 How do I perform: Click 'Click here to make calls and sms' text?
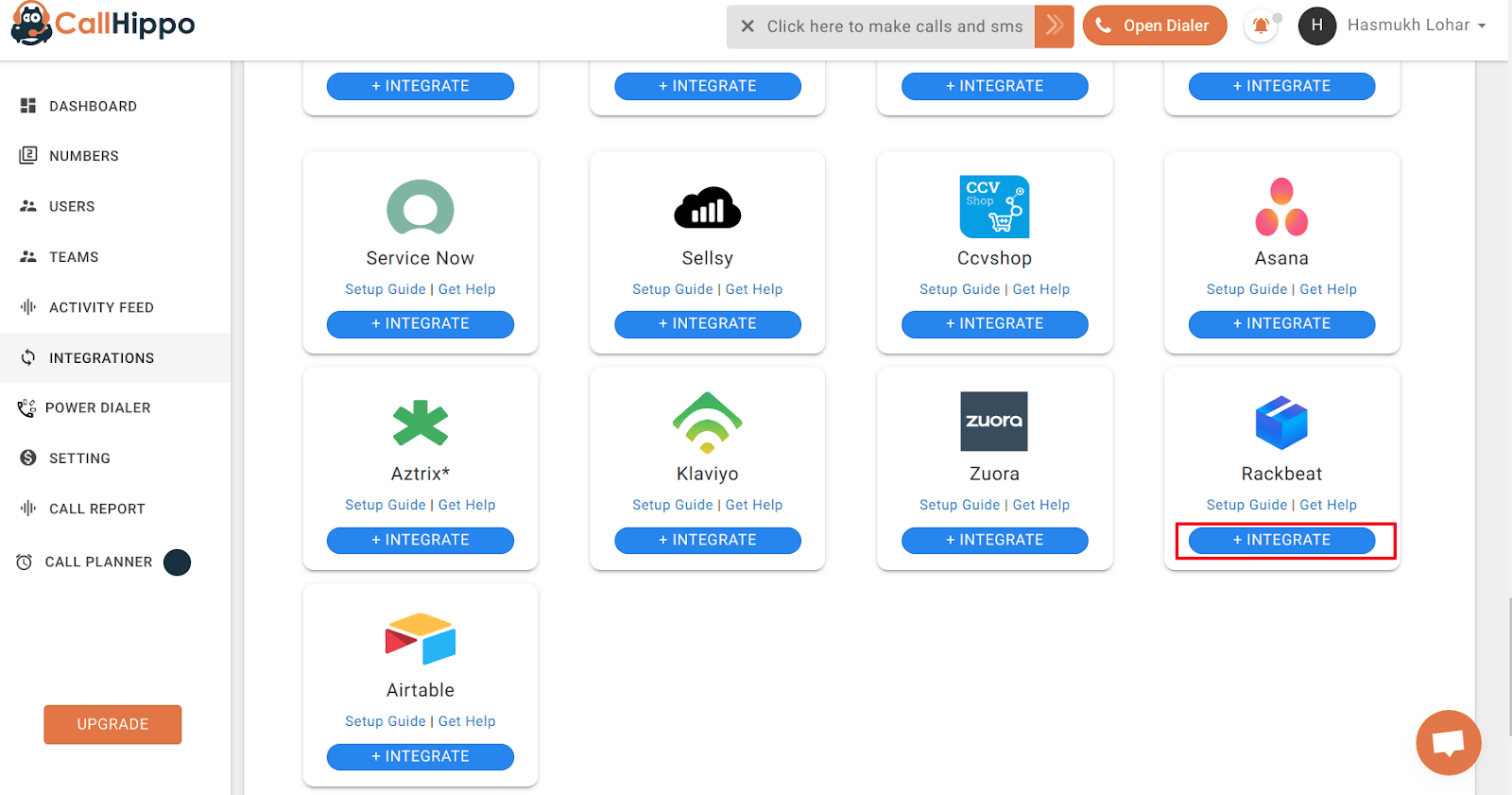tap(895, 26)
